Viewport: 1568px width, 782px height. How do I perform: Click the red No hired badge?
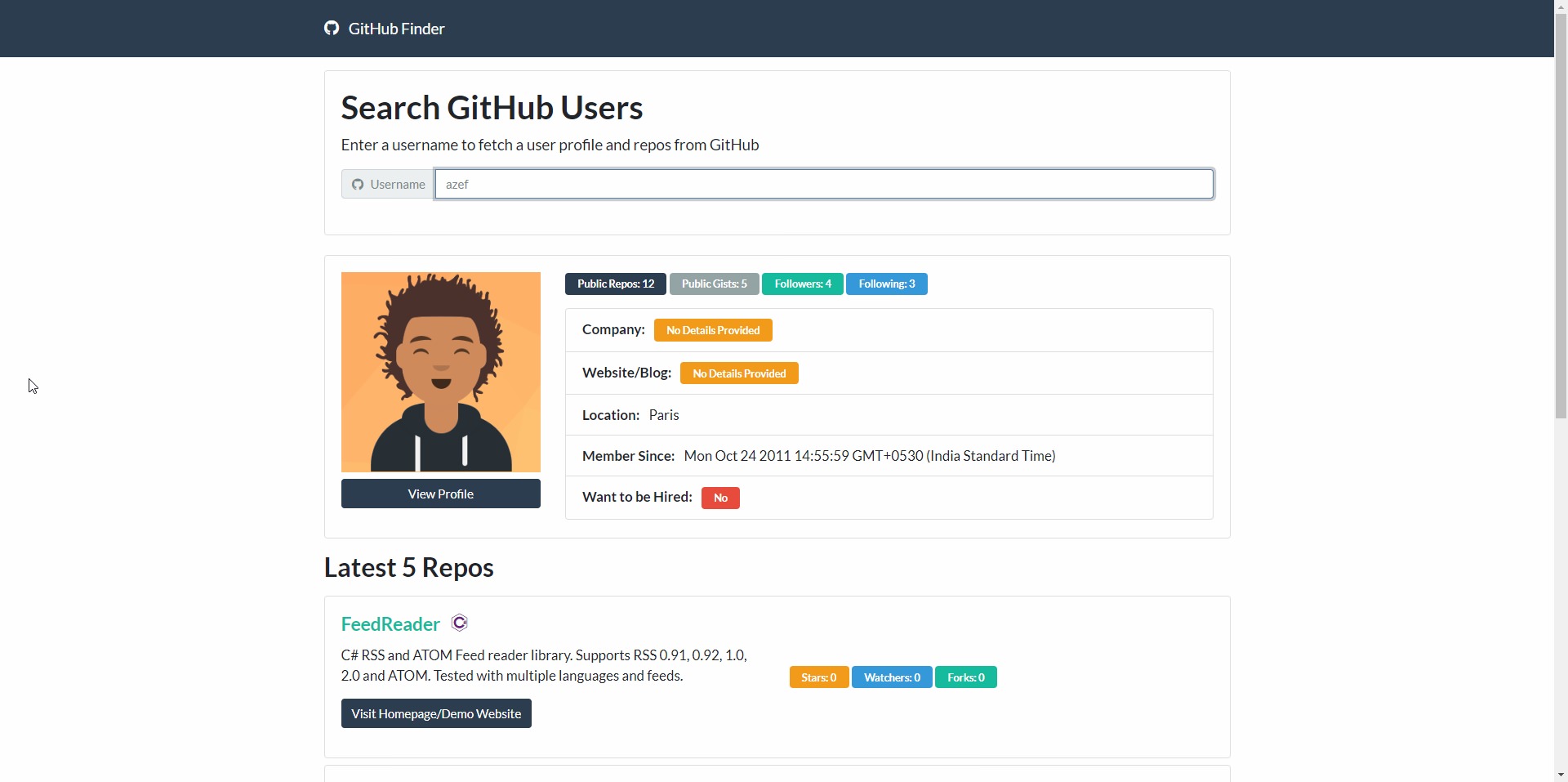coord(720,498)
